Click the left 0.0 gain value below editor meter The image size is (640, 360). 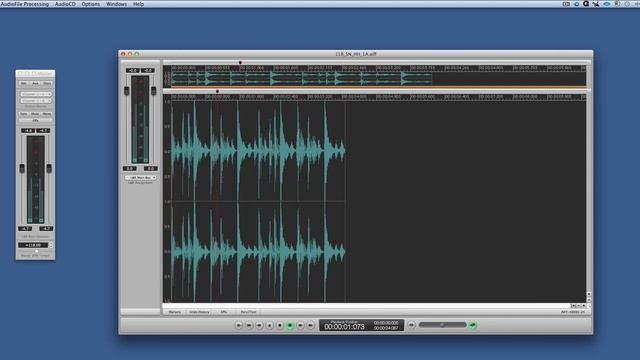(130, 168)
